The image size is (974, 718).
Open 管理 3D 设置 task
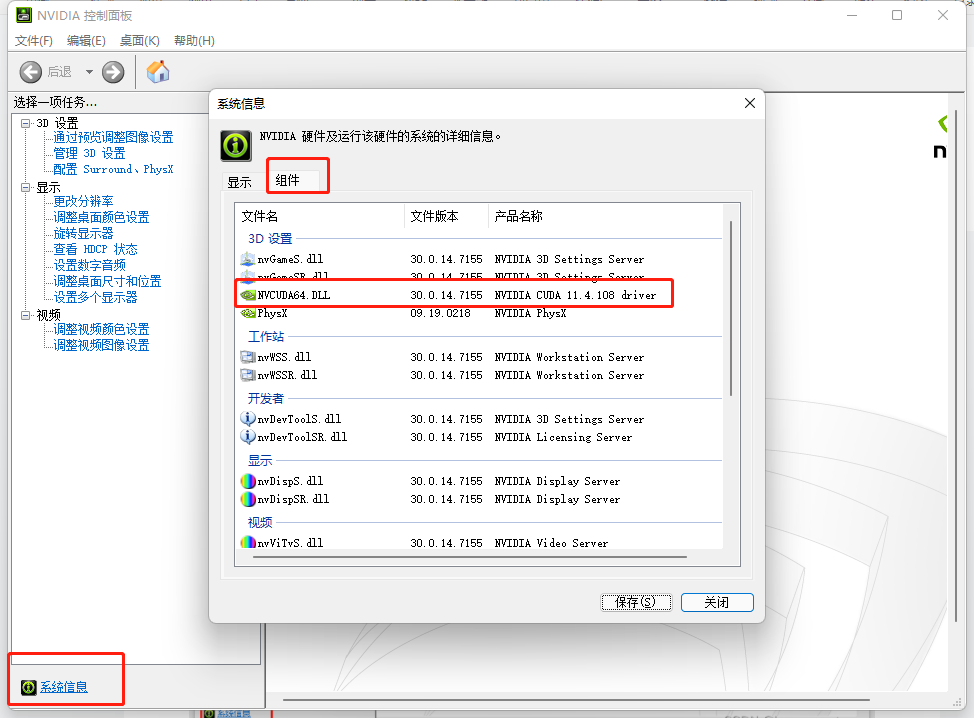[x=89, y=153]
